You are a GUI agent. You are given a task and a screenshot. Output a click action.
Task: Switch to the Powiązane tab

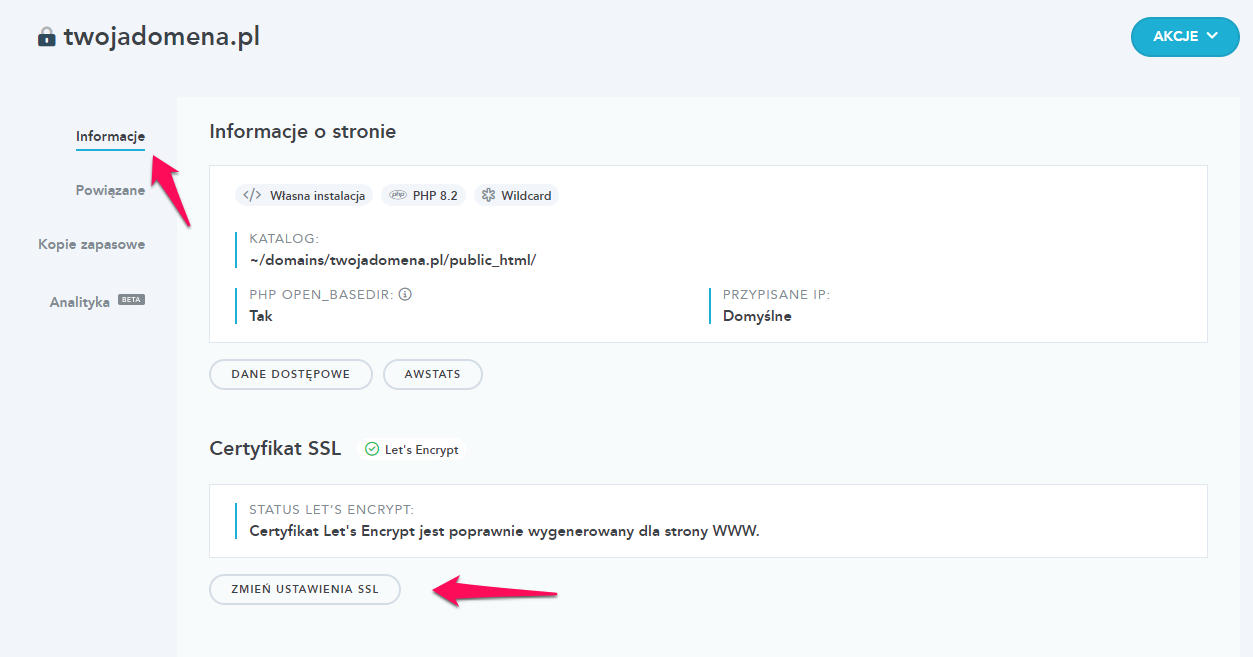[110, 190]
